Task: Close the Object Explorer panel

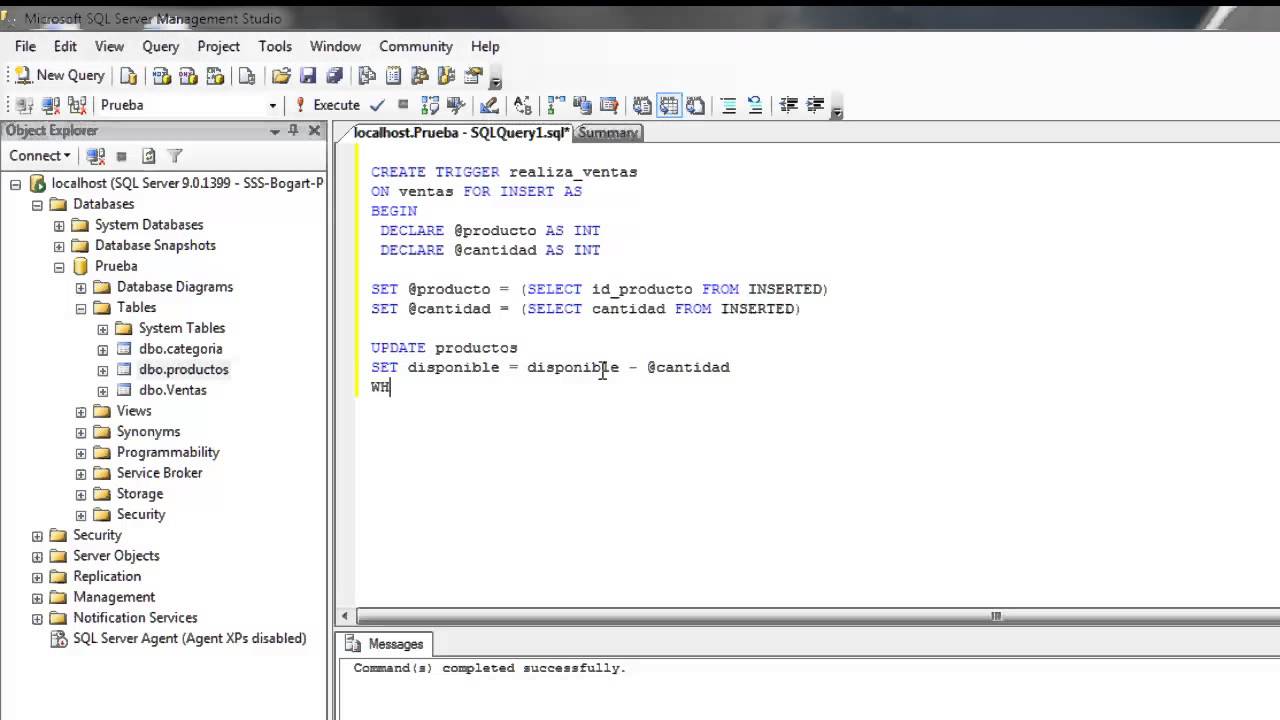Action: coord(314,131)
